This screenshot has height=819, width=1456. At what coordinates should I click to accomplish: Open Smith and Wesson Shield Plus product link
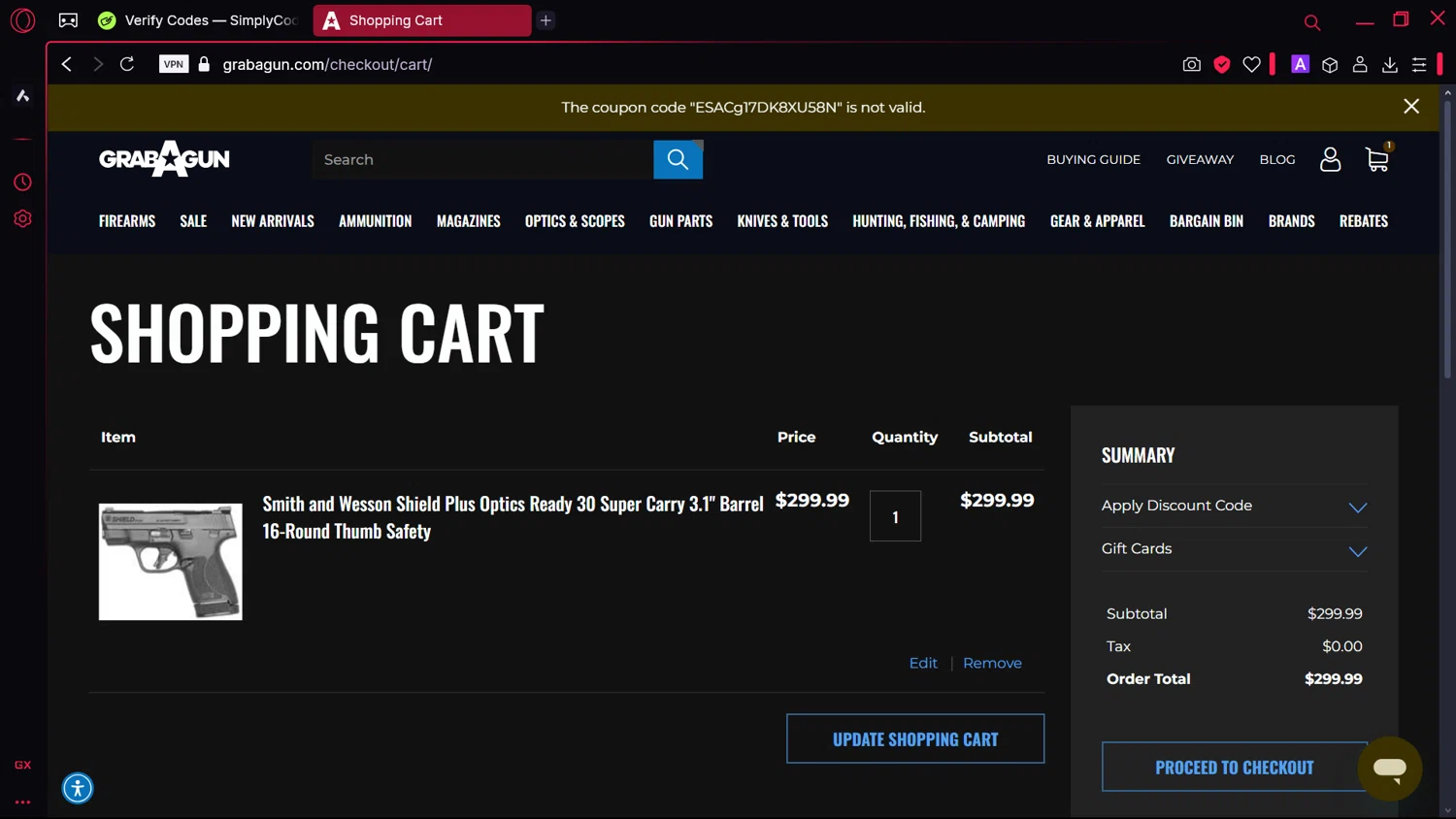coord(513,517)
